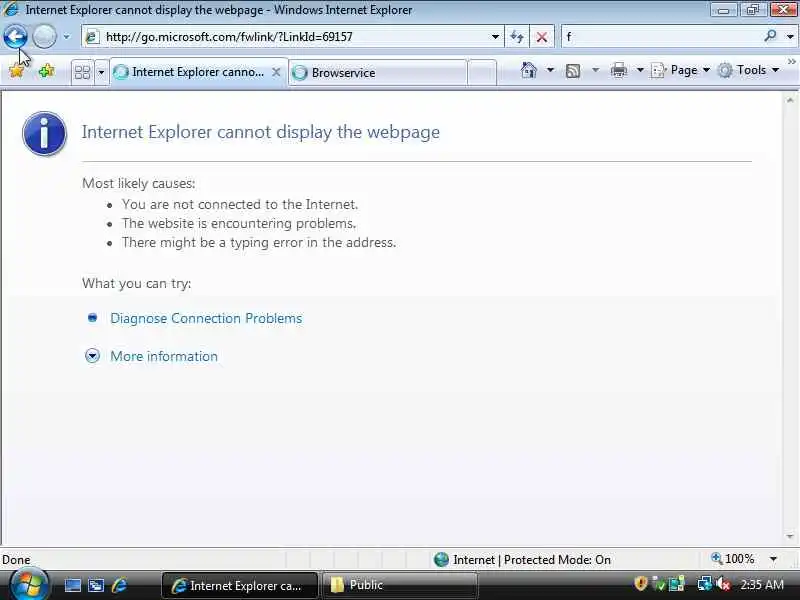Click Switch between windows quick launch icon
800x600 pixels.
[96, 585]
